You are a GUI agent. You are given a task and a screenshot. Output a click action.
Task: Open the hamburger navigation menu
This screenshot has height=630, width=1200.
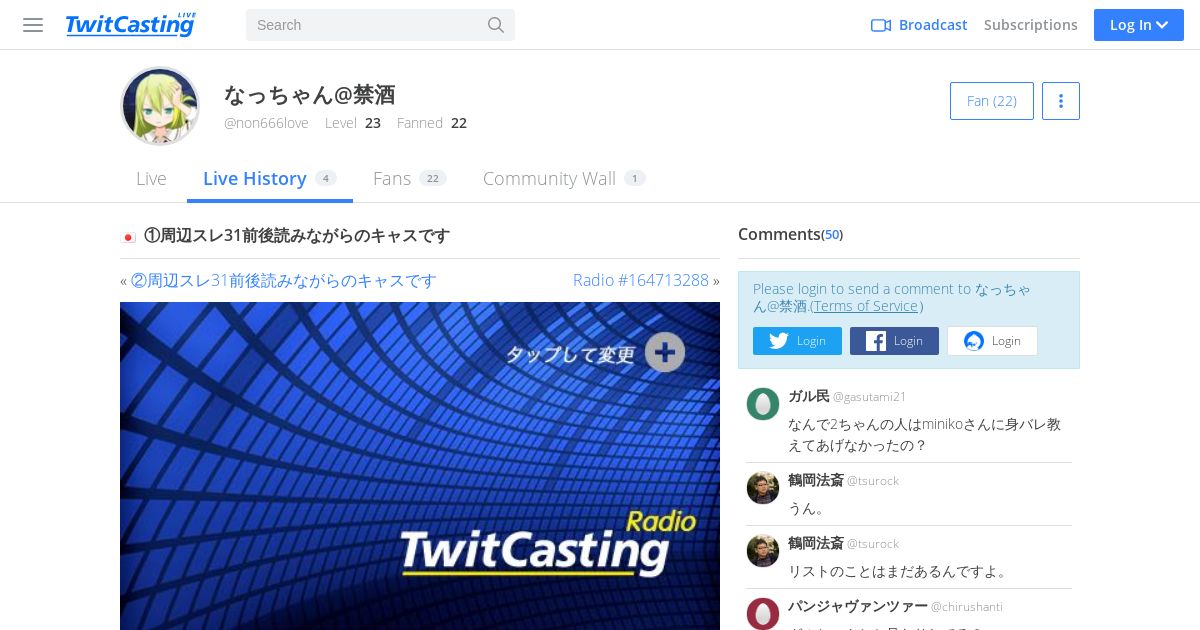pos(33,25)
